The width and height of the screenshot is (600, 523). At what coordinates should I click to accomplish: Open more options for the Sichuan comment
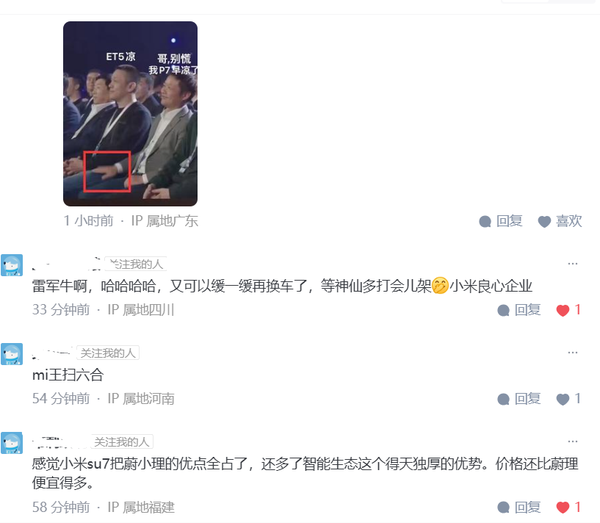[x=572, y=264]
